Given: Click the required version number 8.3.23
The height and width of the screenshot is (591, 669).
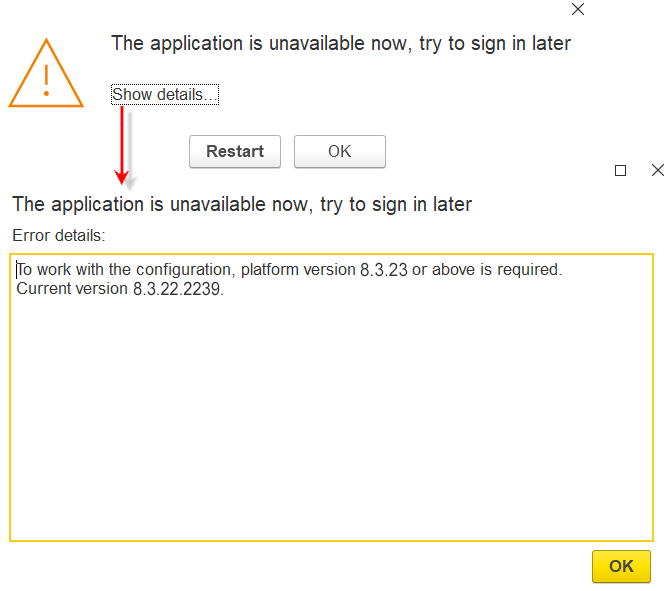Looking at the screenshot, I should click(383, 270).
